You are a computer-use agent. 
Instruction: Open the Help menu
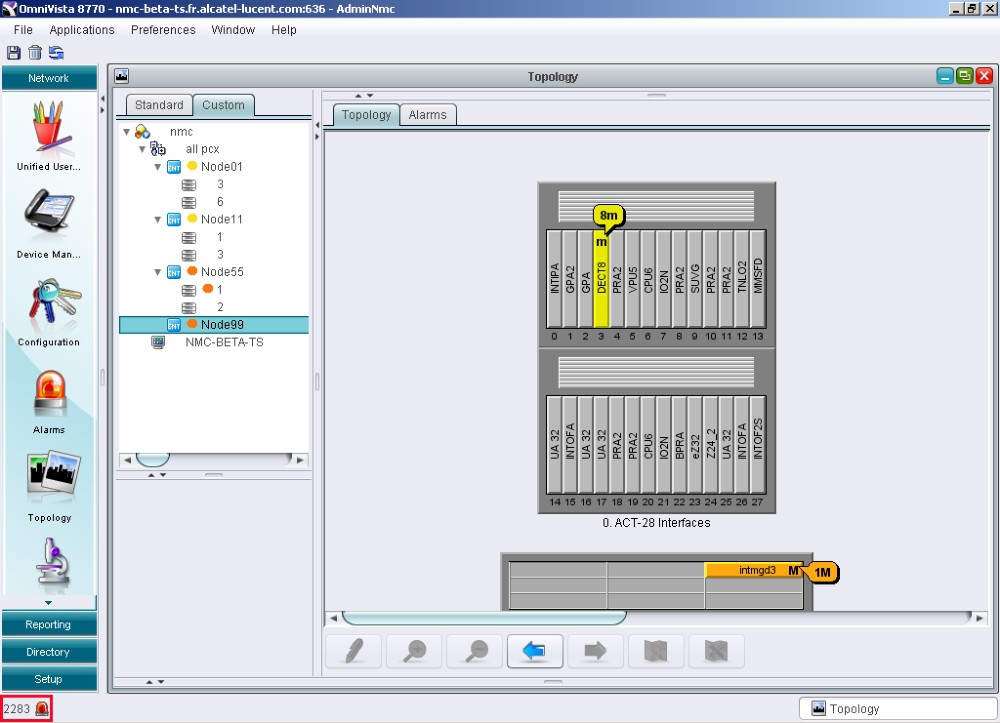pos(284,30)
